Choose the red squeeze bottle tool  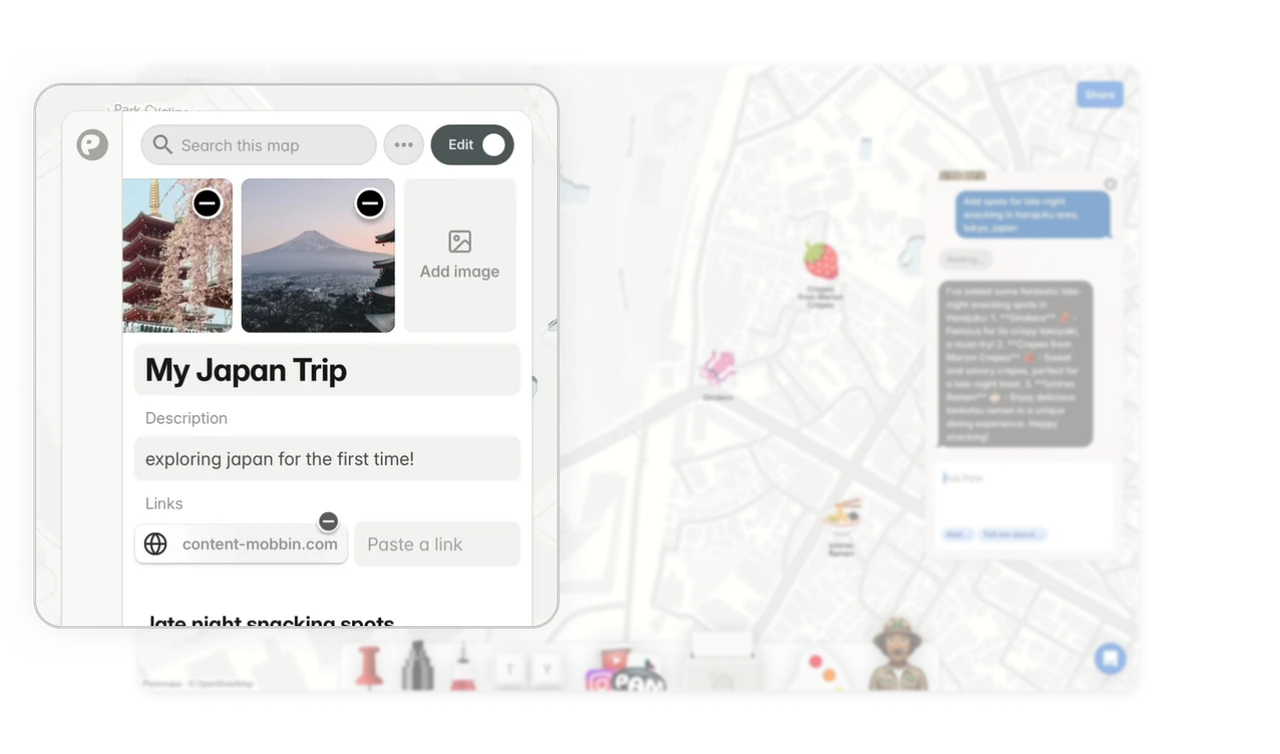click(463, 668)
